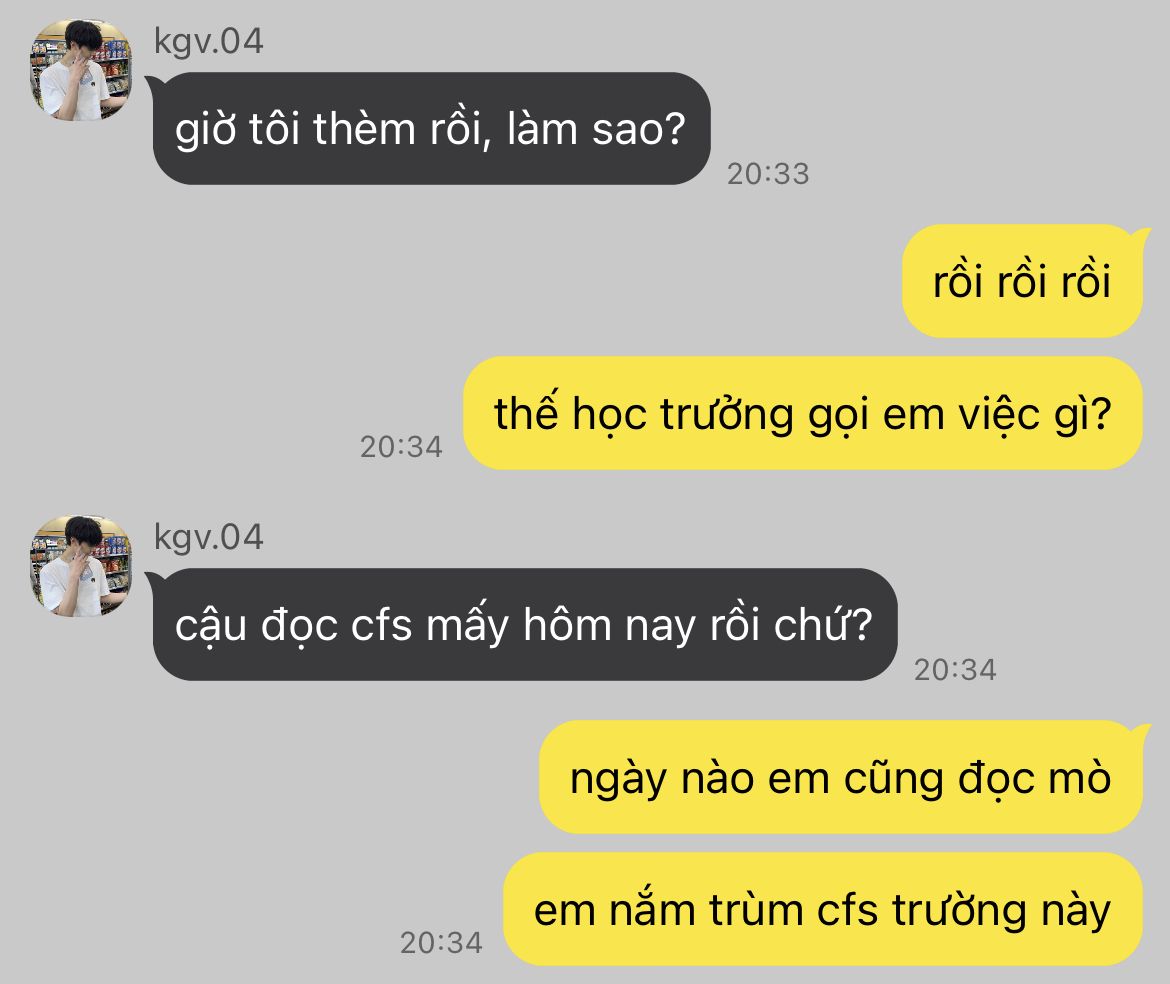Tap the 20:34 timestamp beside "em nắm trùm" message

point(441,943)
